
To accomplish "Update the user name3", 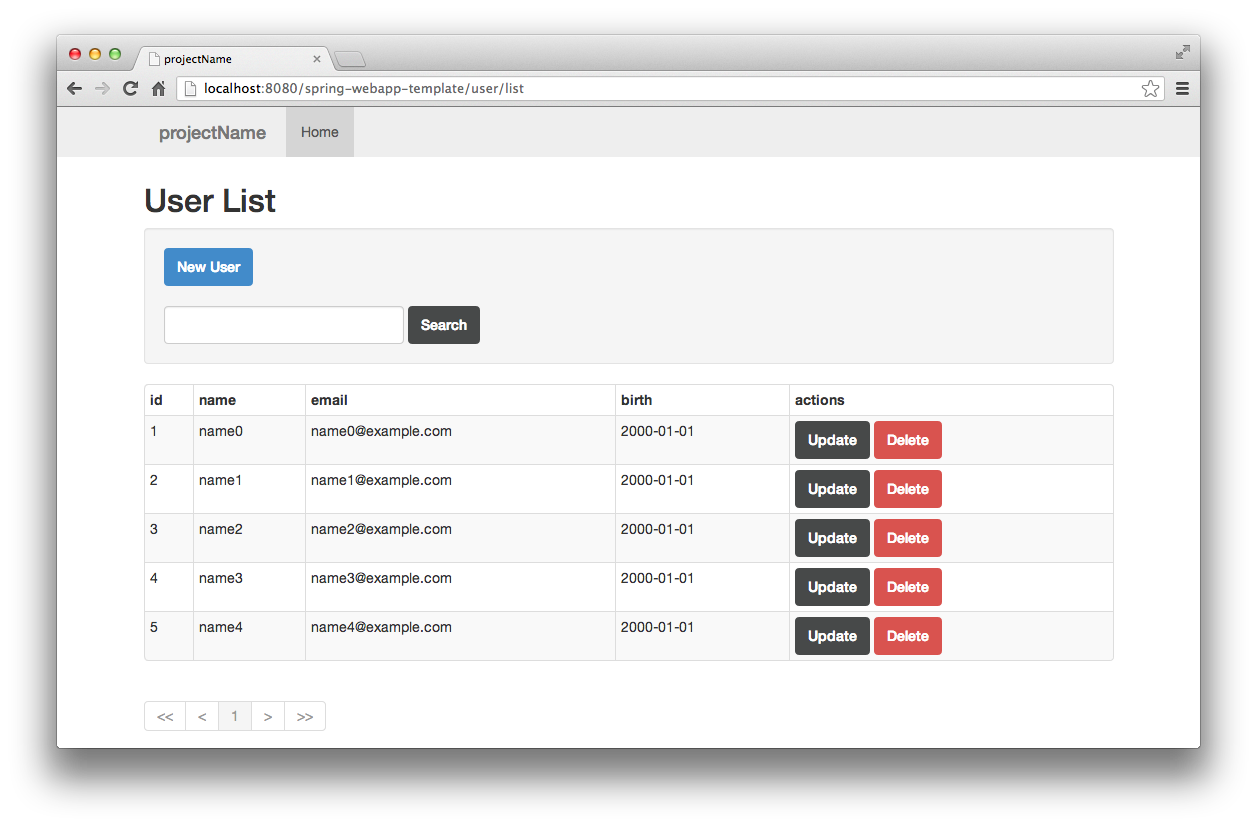I will [832, 587].
